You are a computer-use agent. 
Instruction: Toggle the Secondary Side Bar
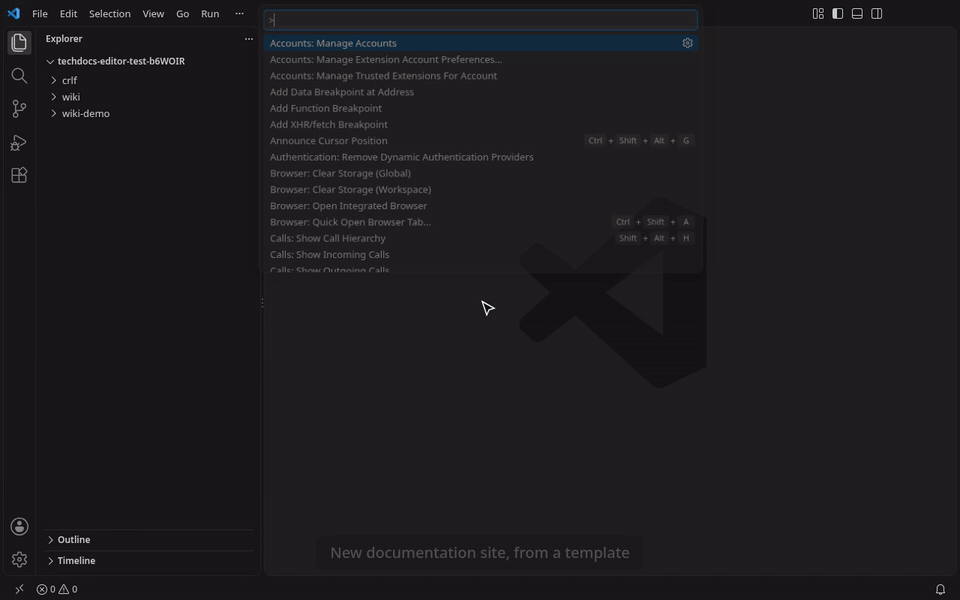tap(877, 13)
